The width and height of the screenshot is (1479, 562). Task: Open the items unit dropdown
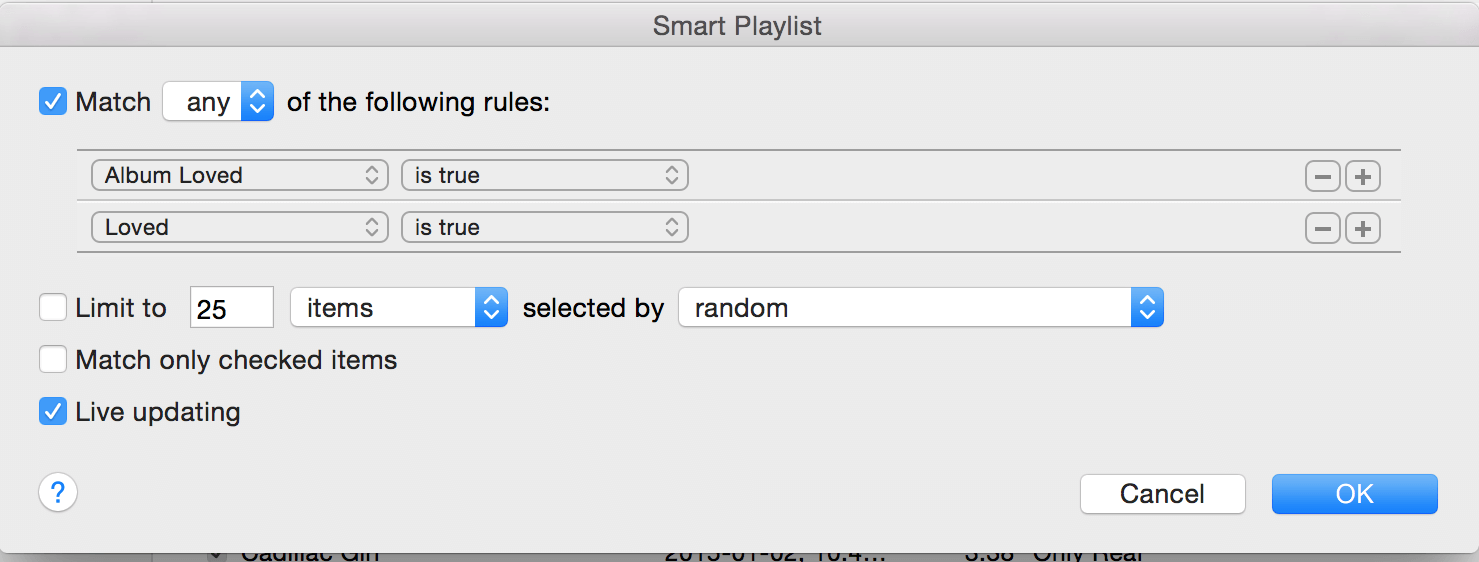click(x=399, y=308)
